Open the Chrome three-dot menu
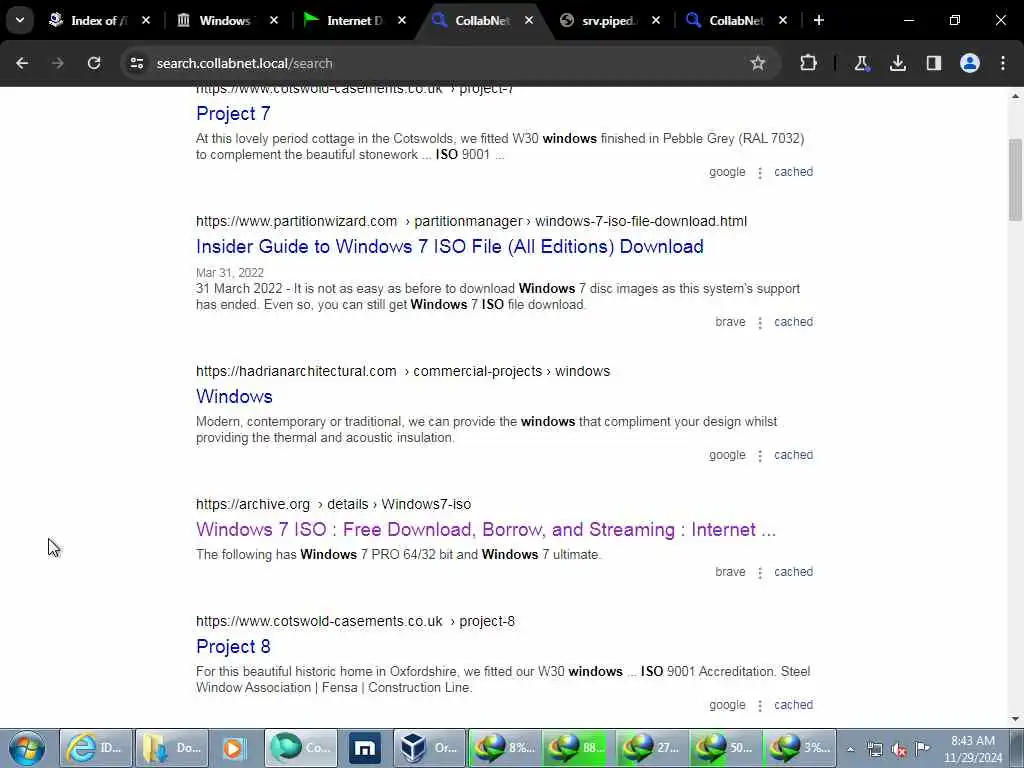The image size is (1024, 768). (1003, 63)
